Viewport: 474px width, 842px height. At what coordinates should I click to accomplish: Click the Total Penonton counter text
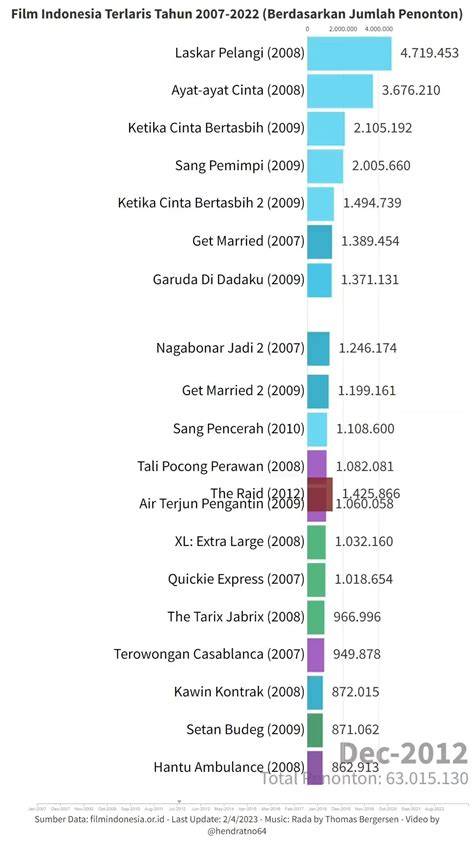coord(364,778)
